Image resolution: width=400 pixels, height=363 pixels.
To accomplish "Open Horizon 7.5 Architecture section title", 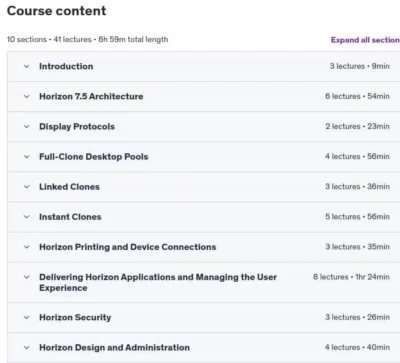I will (91, 96).
